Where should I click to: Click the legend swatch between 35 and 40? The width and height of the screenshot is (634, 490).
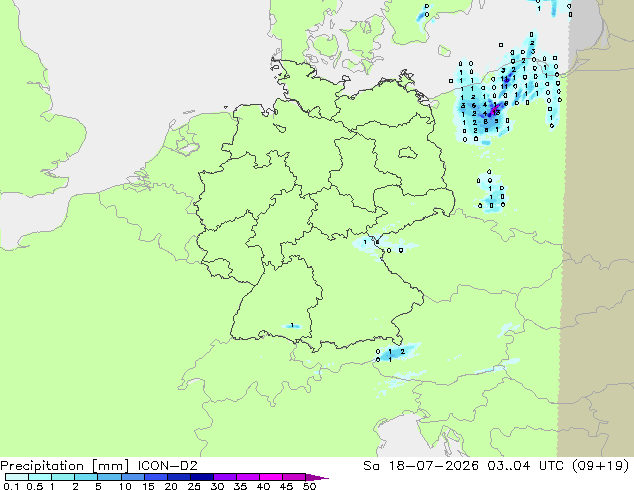point(247,477)
